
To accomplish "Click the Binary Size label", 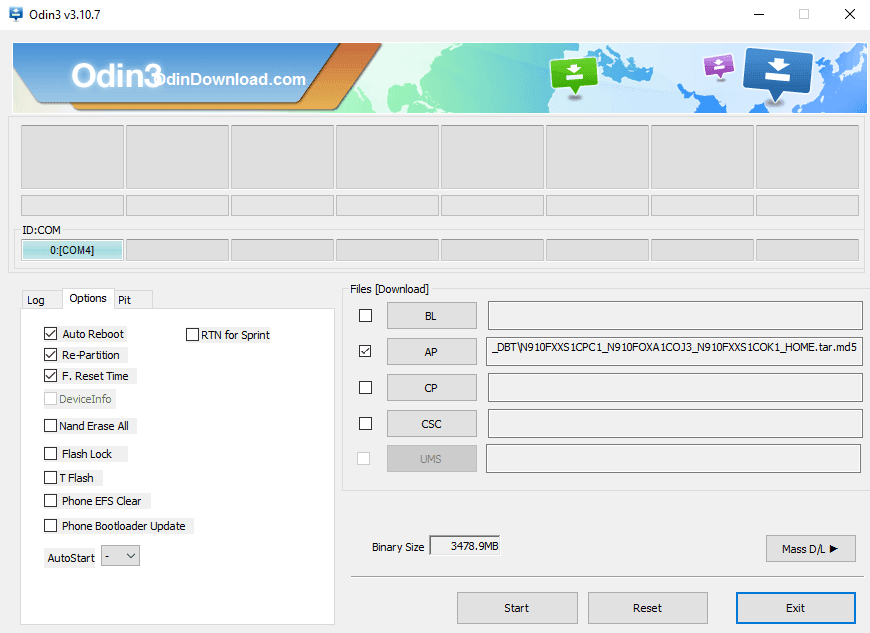I will 398,547.
